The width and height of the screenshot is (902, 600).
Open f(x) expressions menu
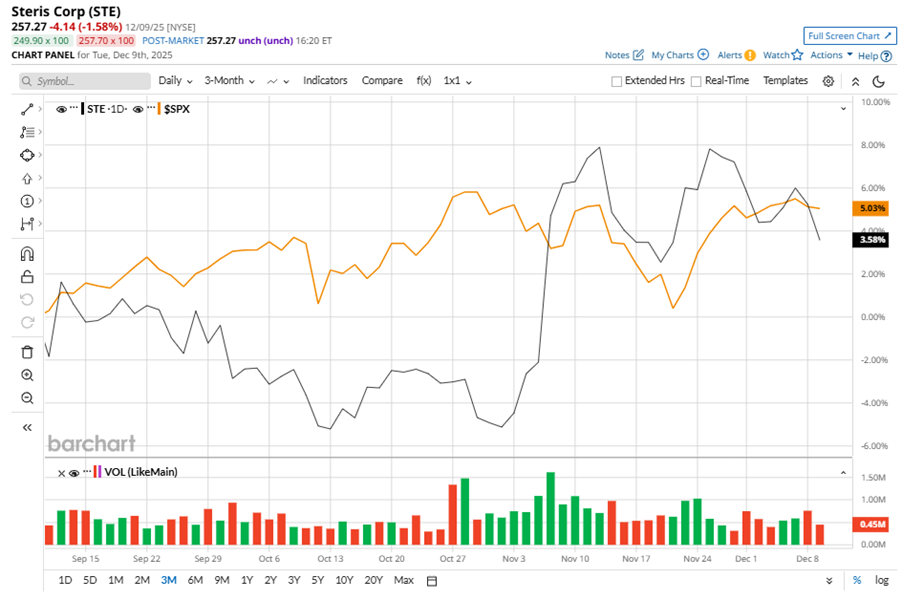tap(424, 81)
